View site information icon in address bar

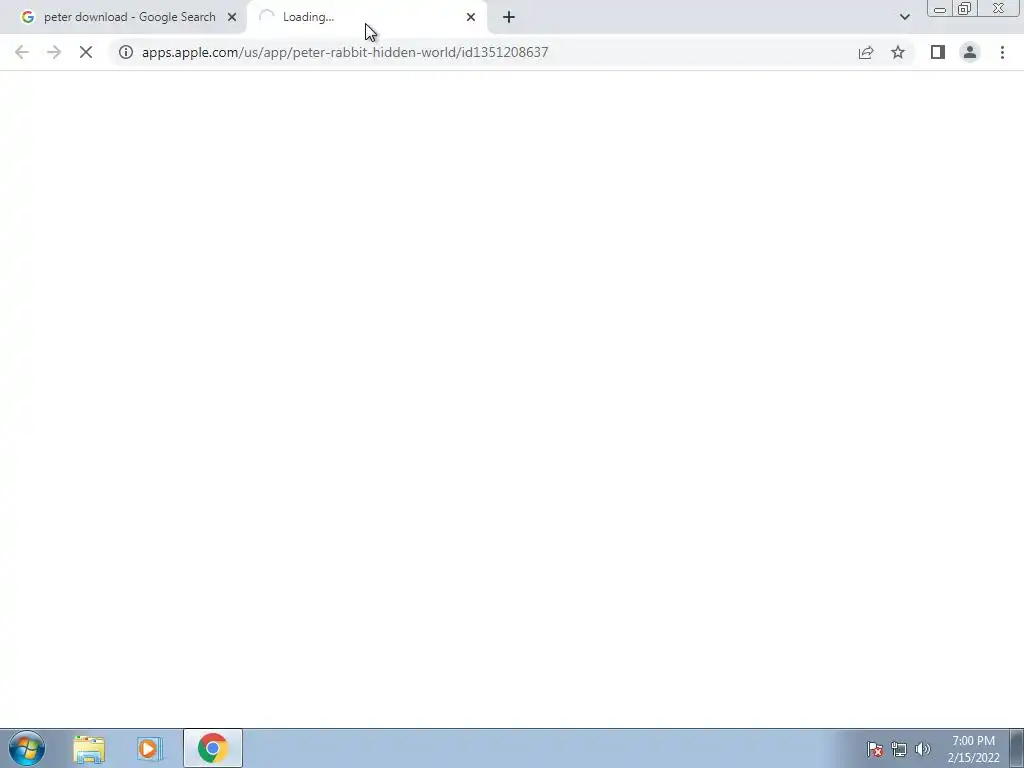pos(126,52)
